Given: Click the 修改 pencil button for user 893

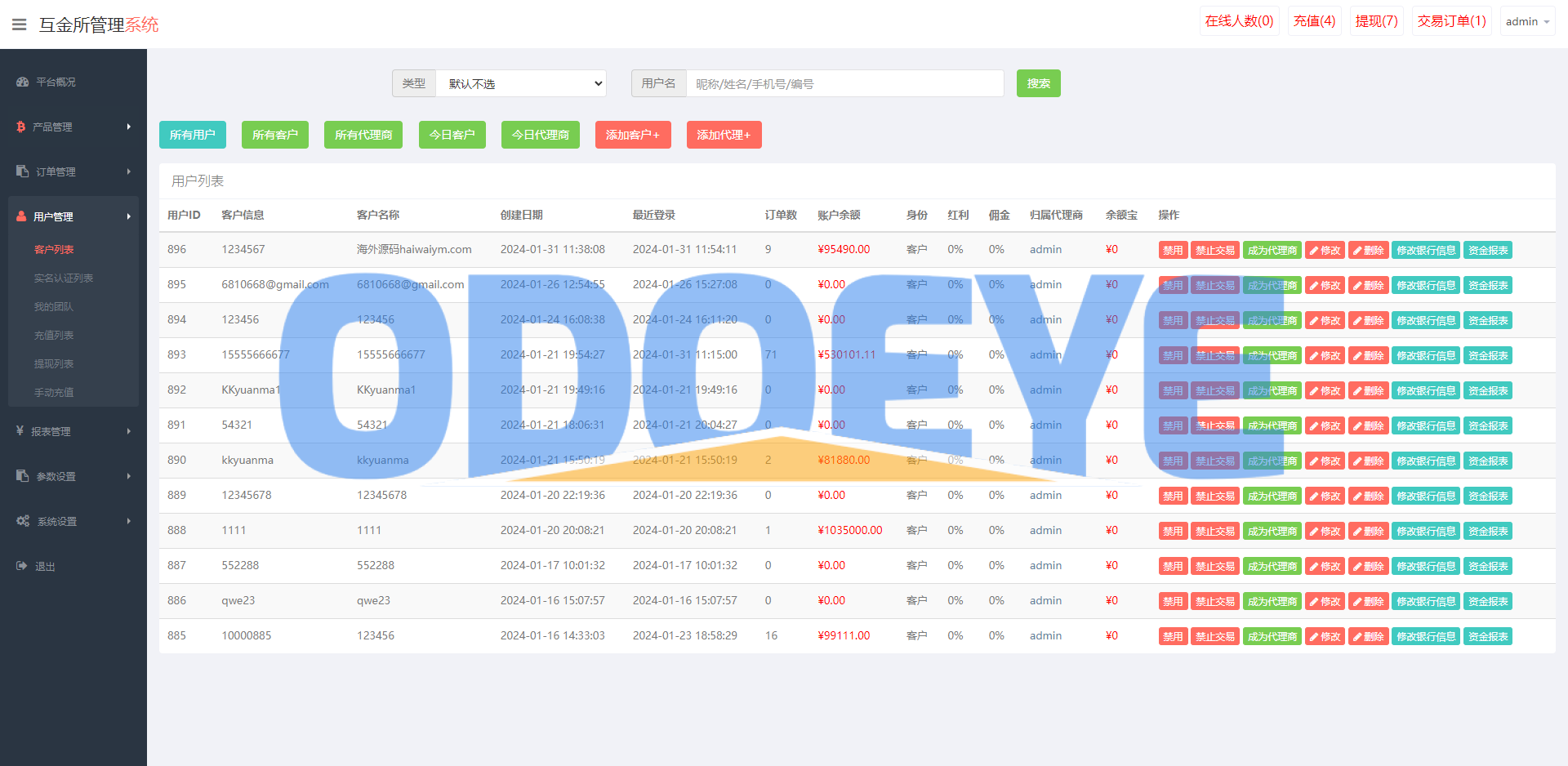Looking at the screenshot, I should (1325, 355).
